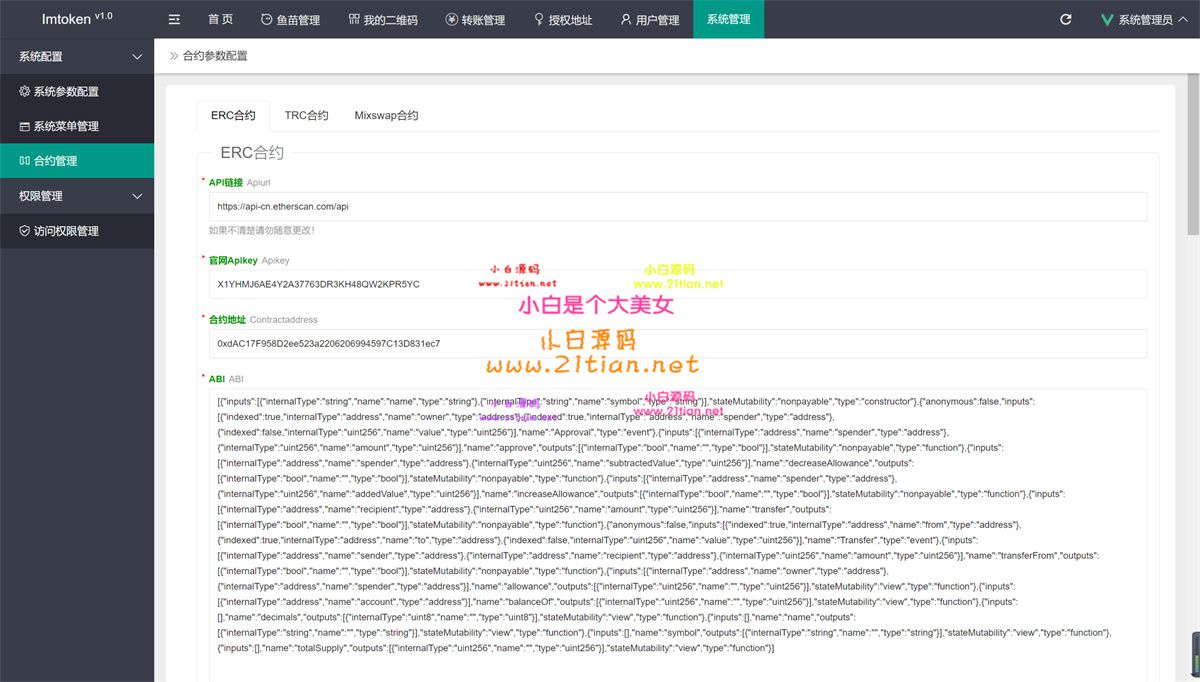Open the 首页 top menu
1200x682 pixels.
221,19
